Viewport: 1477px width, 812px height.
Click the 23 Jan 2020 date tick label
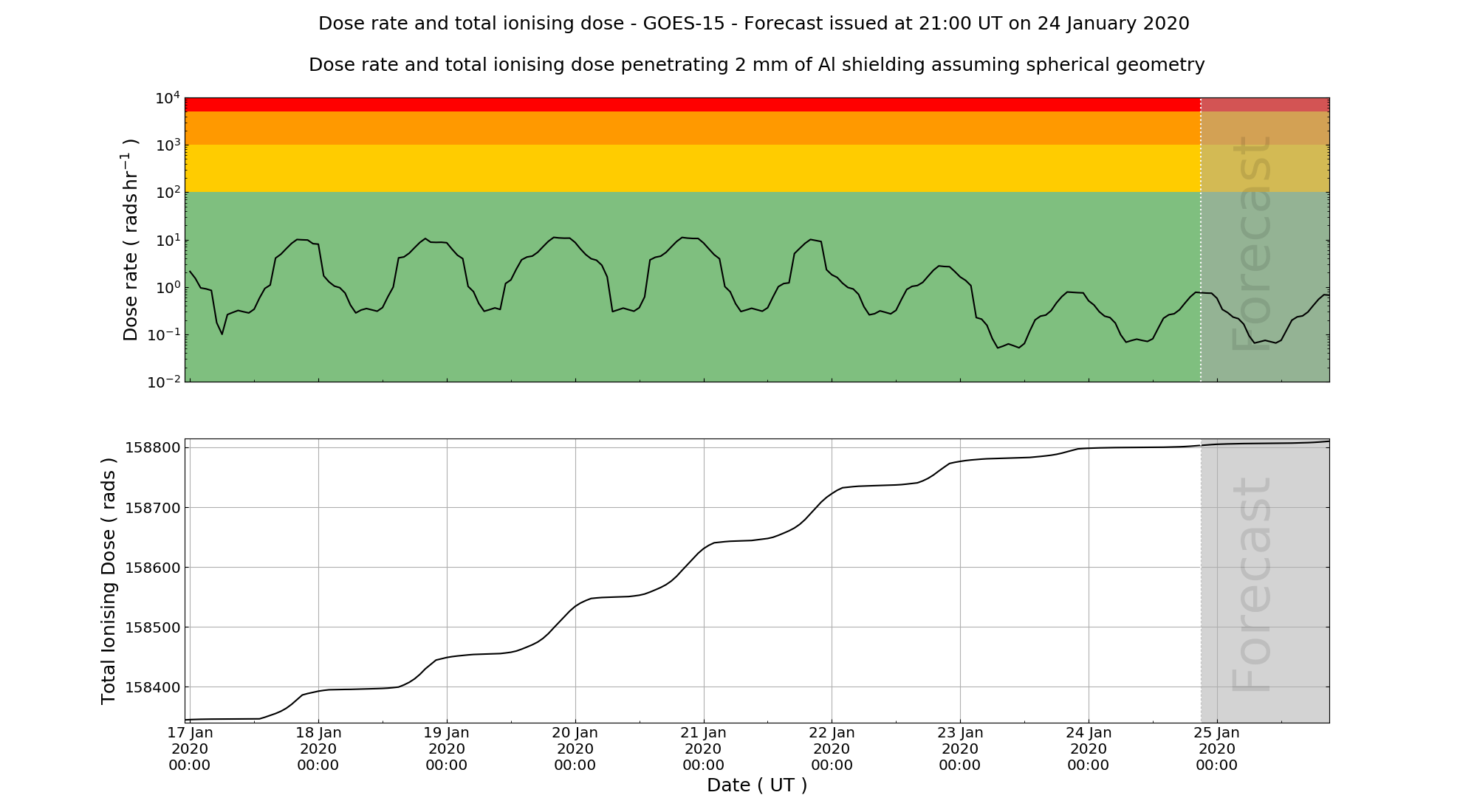click(x=959, y=749)
